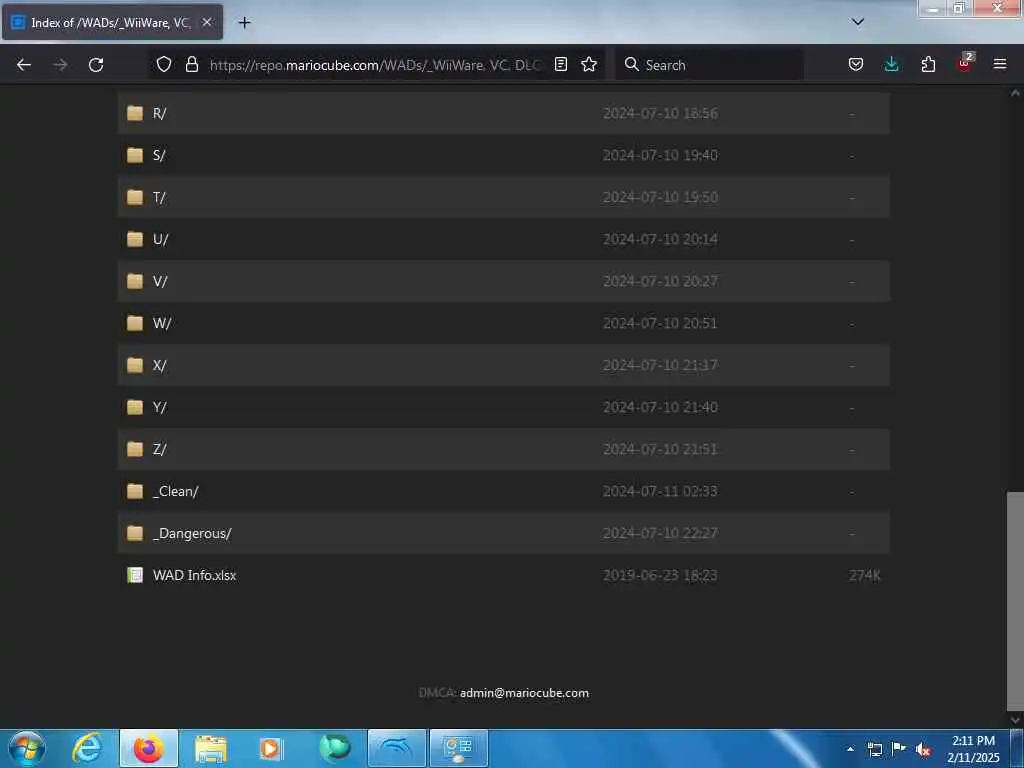The image size is (1024, 768).
Task: Click the scrollbar up arrow
Action: pos(1015,93)
